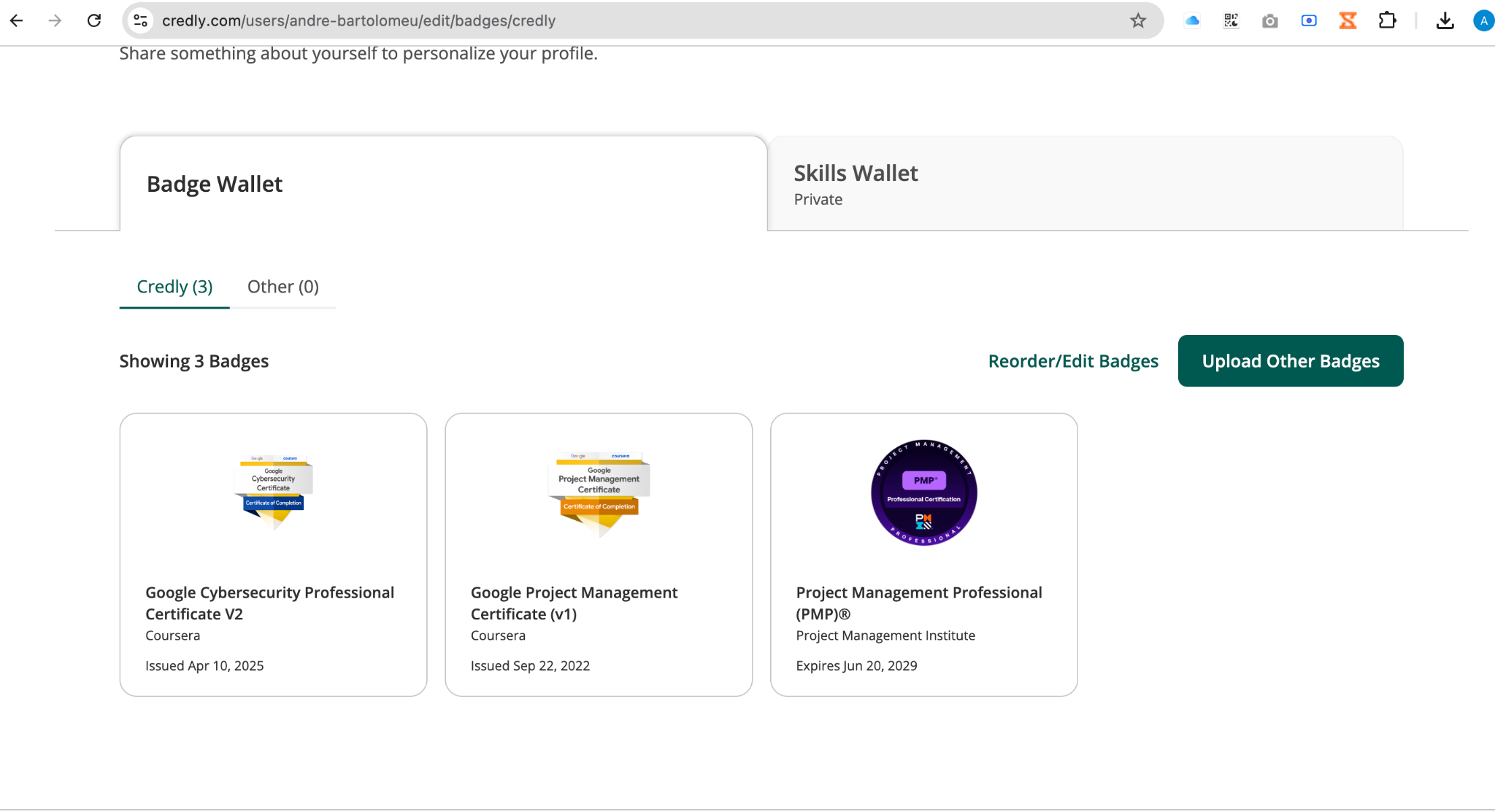
Task: Click 'Share something about yourself' profile text
Action: (x=358, y=54)
